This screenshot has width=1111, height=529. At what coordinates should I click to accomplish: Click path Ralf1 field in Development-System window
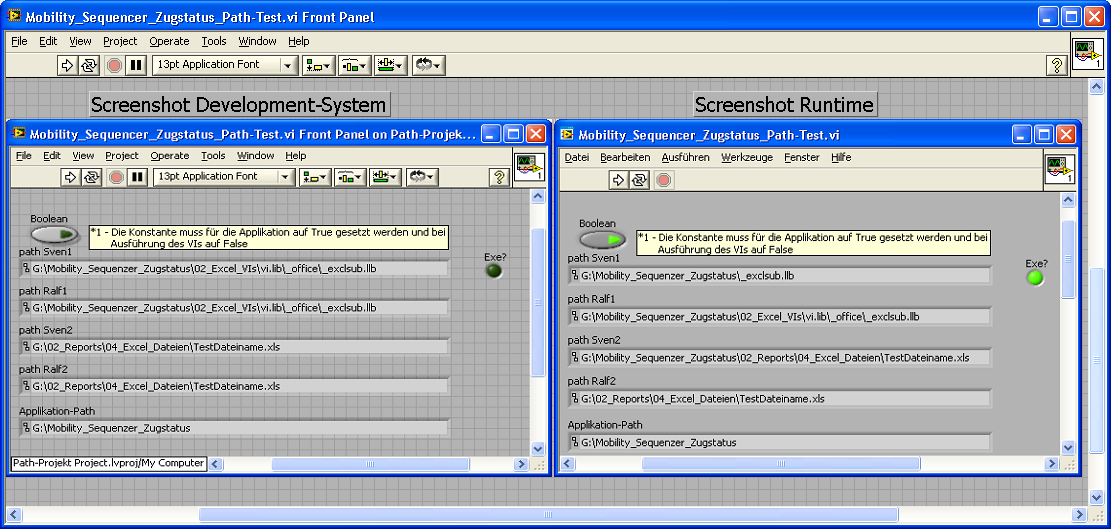[x=235, y=308]
